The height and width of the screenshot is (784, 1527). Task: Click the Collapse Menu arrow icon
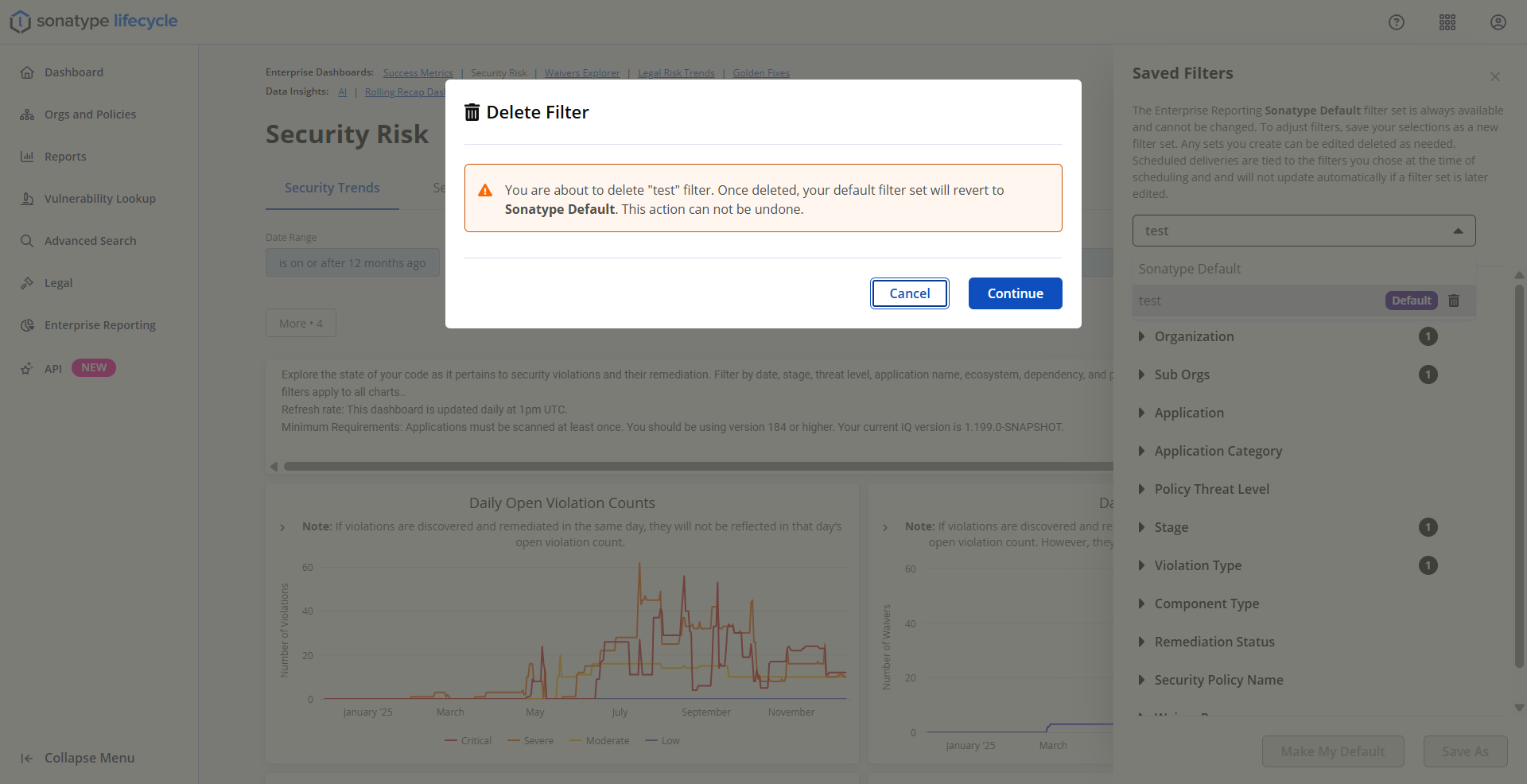click(x=27, y=759)
